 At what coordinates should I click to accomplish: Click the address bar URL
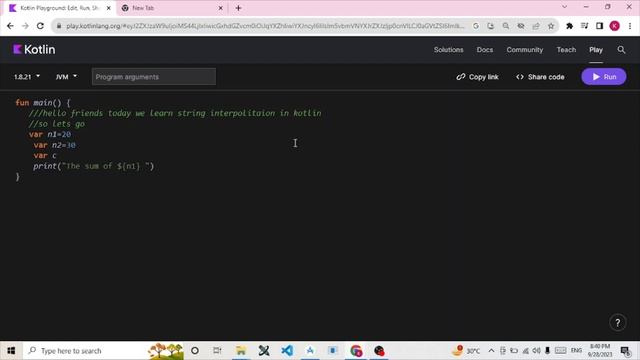265,26
